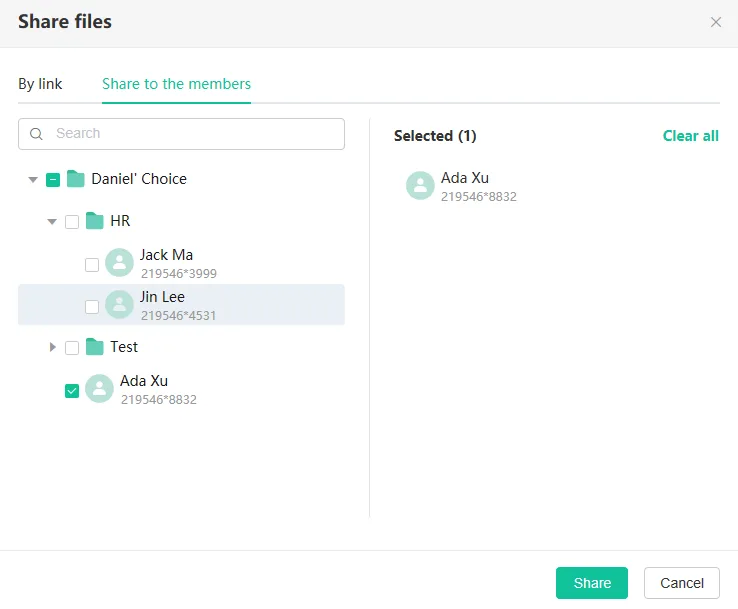Viewport: 738px width, 609px height.
Task: Check the Jin Lee checkbox
Action: tap(92, 306)
